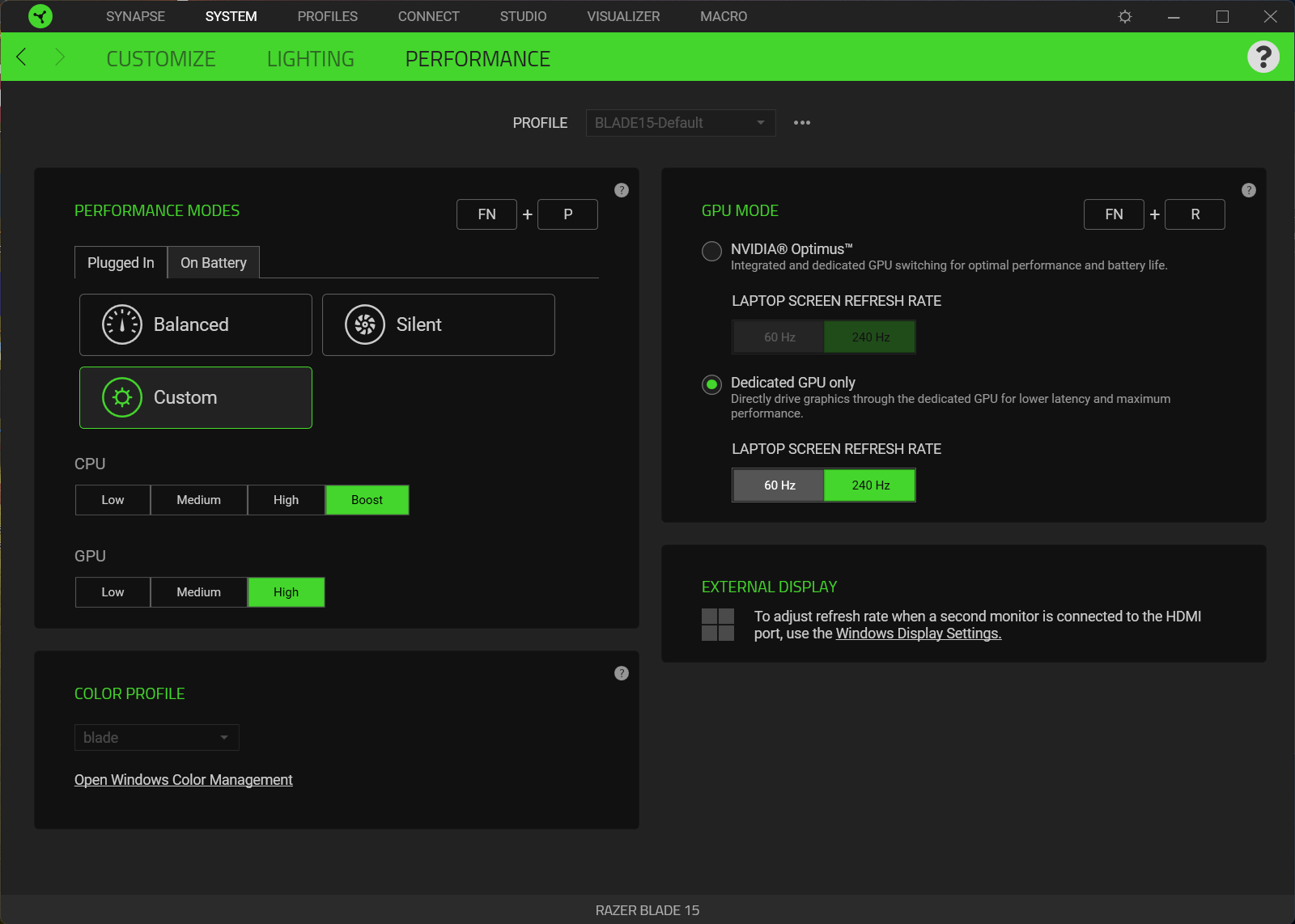Open the VISUALIZER top menu tab

pos(623,16)
